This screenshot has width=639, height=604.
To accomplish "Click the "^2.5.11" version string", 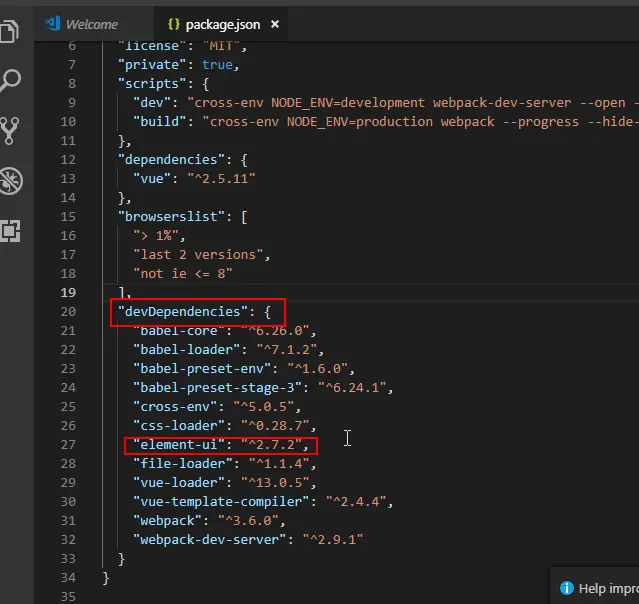I will tap(221, 179).
